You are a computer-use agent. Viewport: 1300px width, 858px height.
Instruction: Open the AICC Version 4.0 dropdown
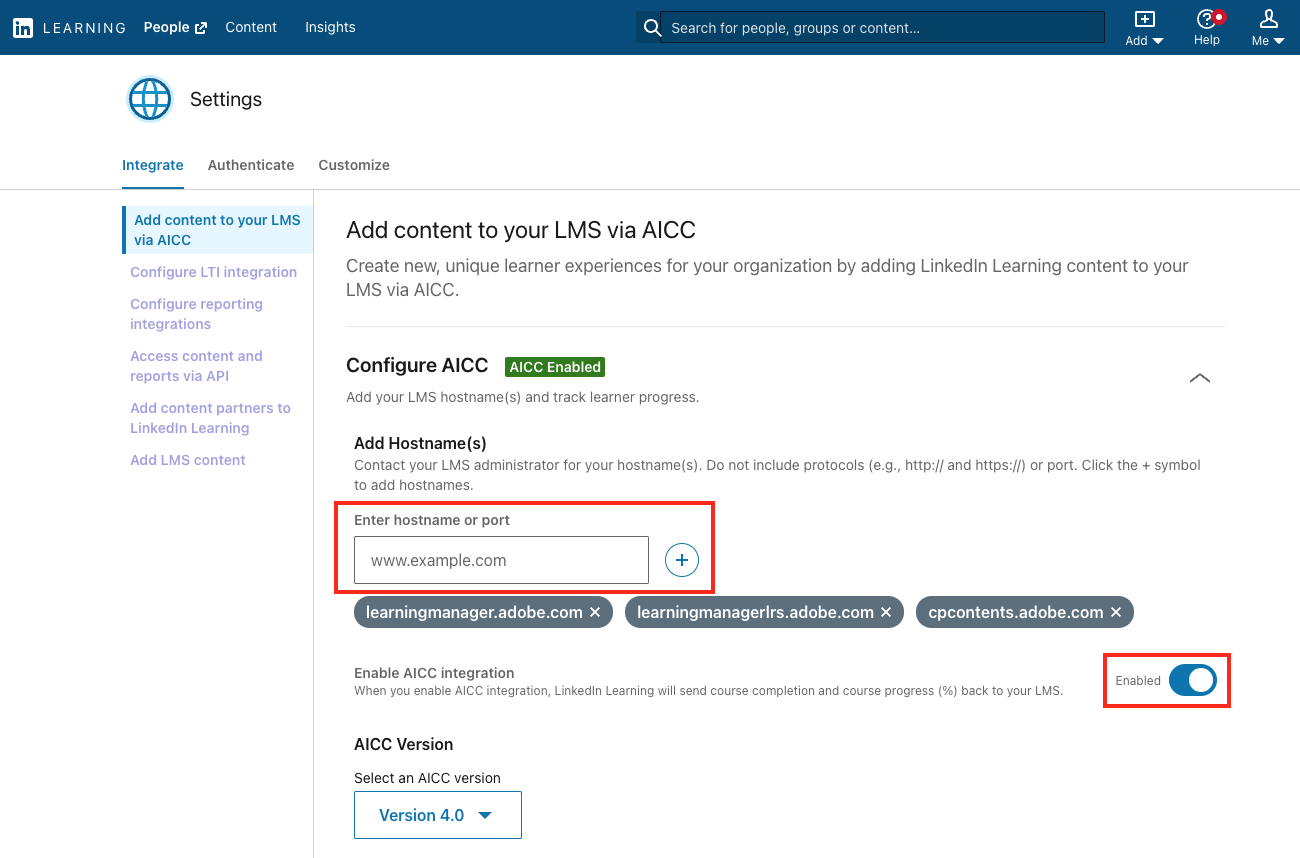click(x=438, y=815)
